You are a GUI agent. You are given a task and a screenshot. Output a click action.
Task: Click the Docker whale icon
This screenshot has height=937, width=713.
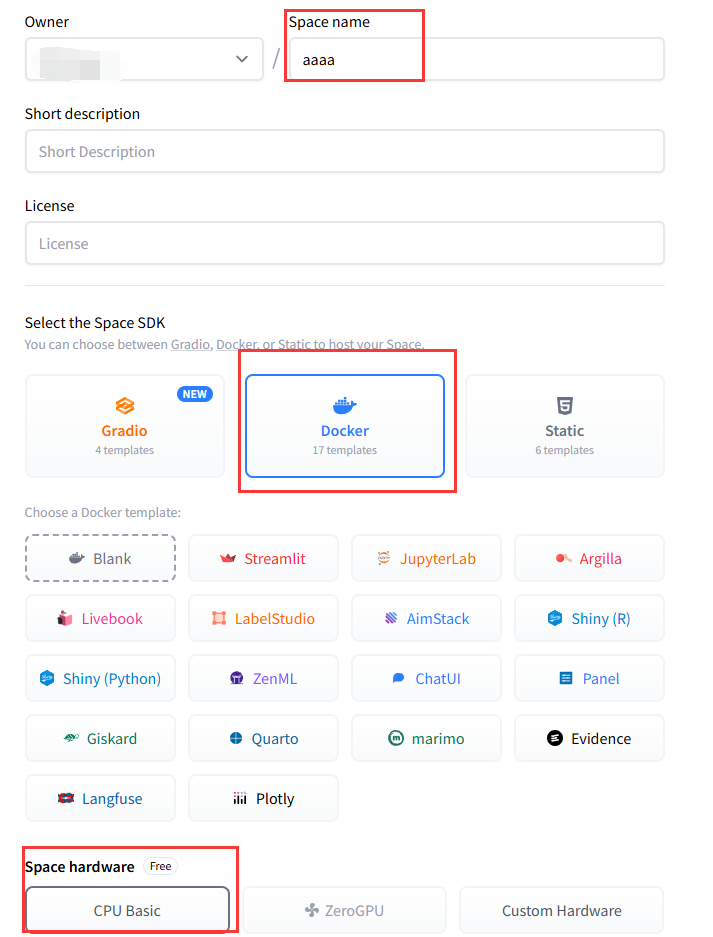point(344,406)
